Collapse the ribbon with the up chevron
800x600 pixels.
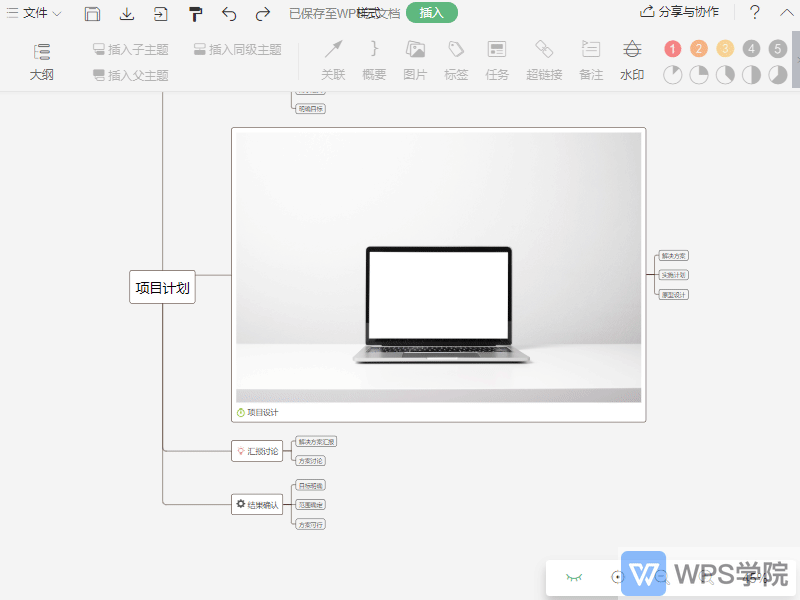(x=786, y=12)
